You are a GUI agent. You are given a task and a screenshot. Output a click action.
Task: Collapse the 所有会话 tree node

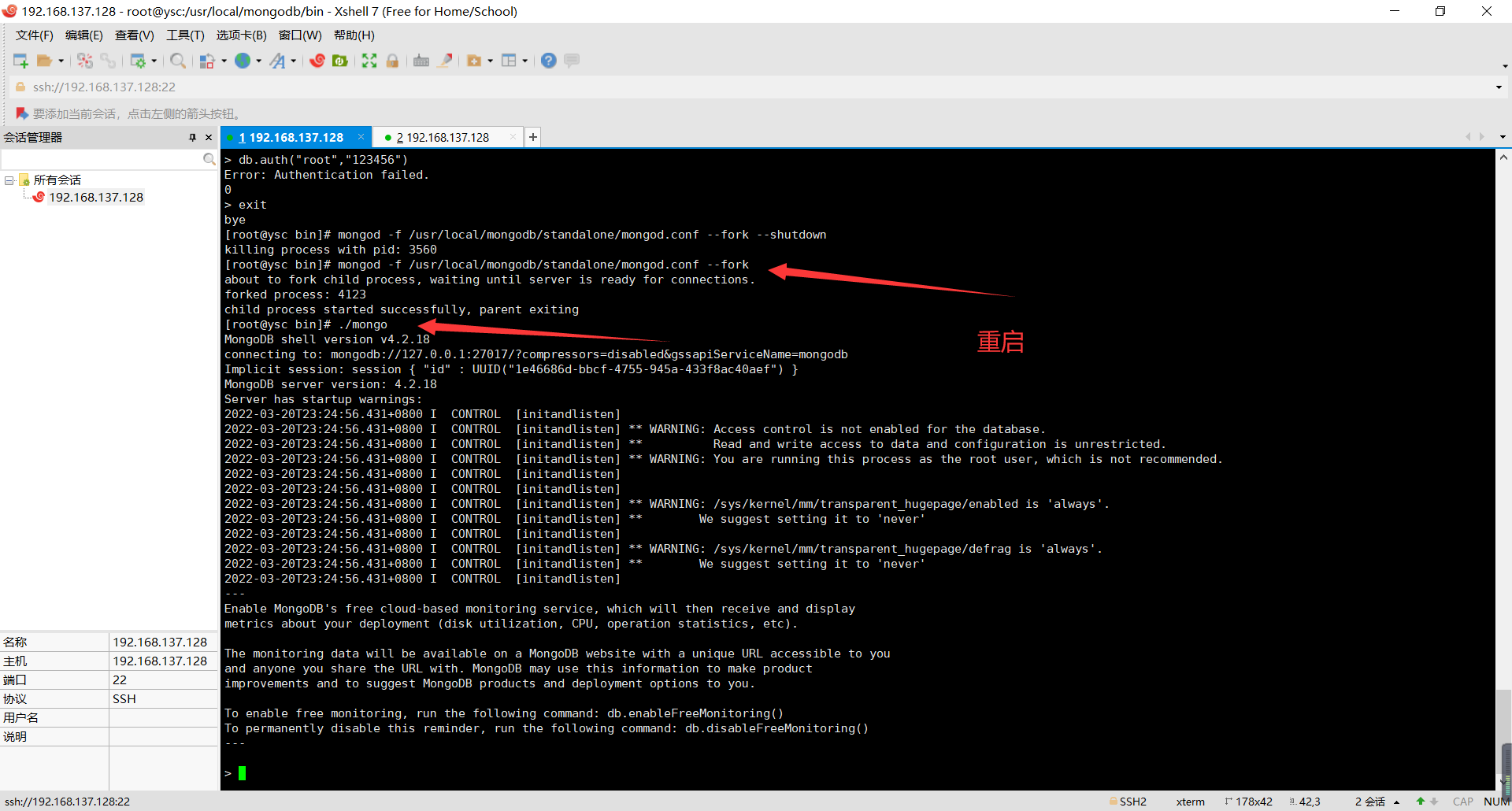pos(9,180)
